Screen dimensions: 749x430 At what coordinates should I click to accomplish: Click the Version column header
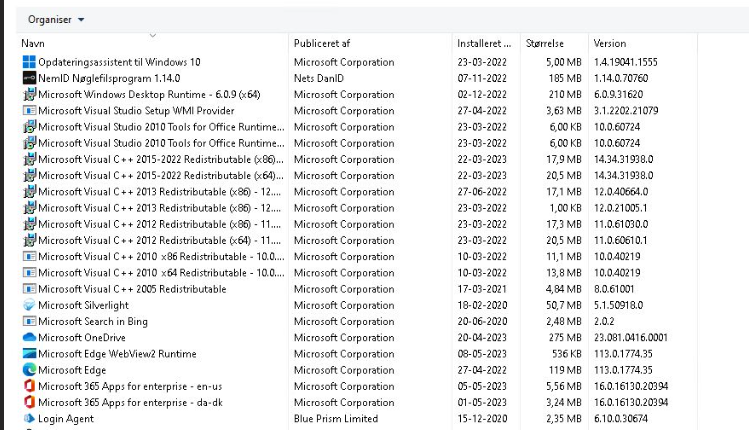(x=610, y=44)
